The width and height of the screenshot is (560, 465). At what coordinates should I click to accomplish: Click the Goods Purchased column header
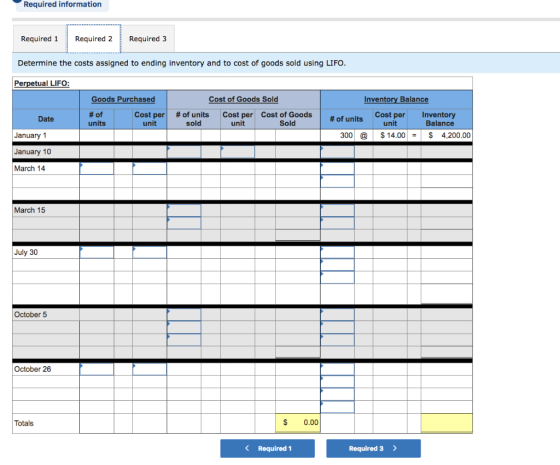123,99
